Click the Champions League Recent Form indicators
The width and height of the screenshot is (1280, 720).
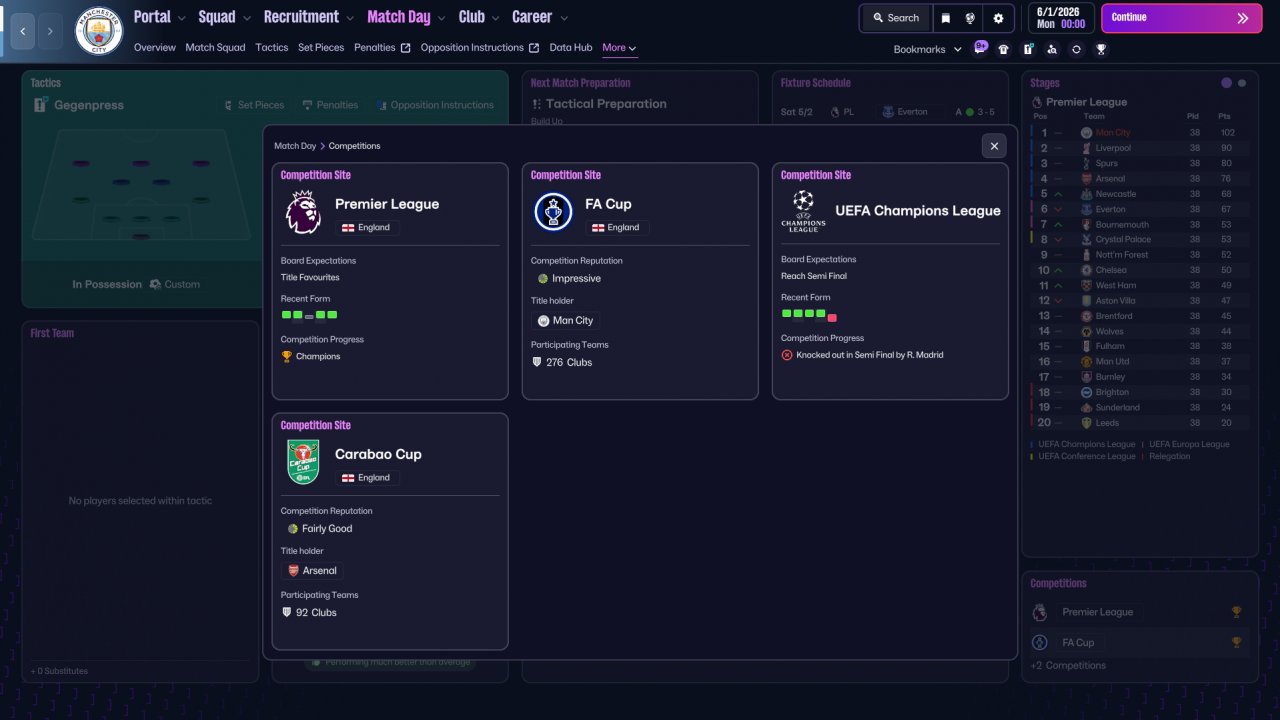click(809, 314)
